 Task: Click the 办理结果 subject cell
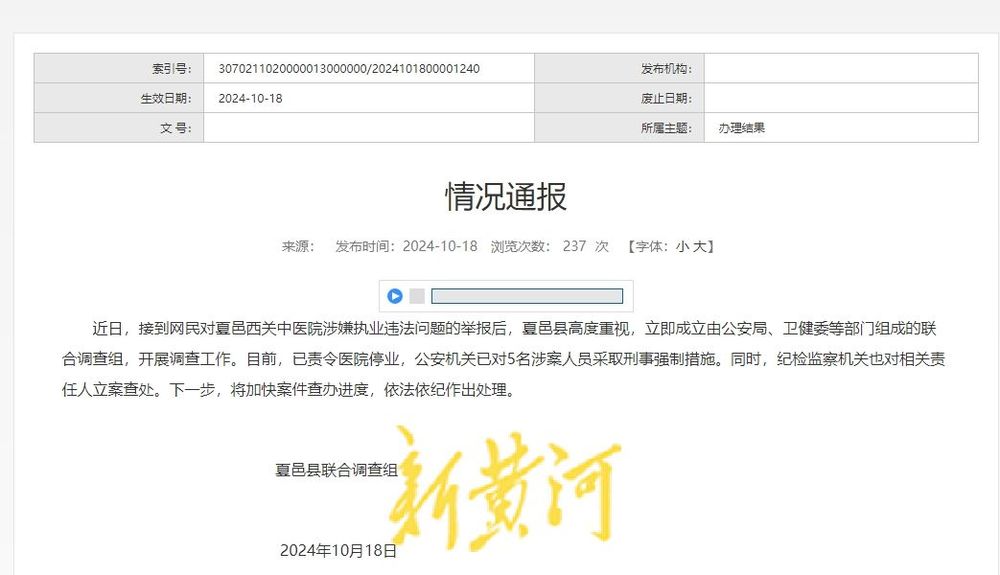tap(741, 128)
